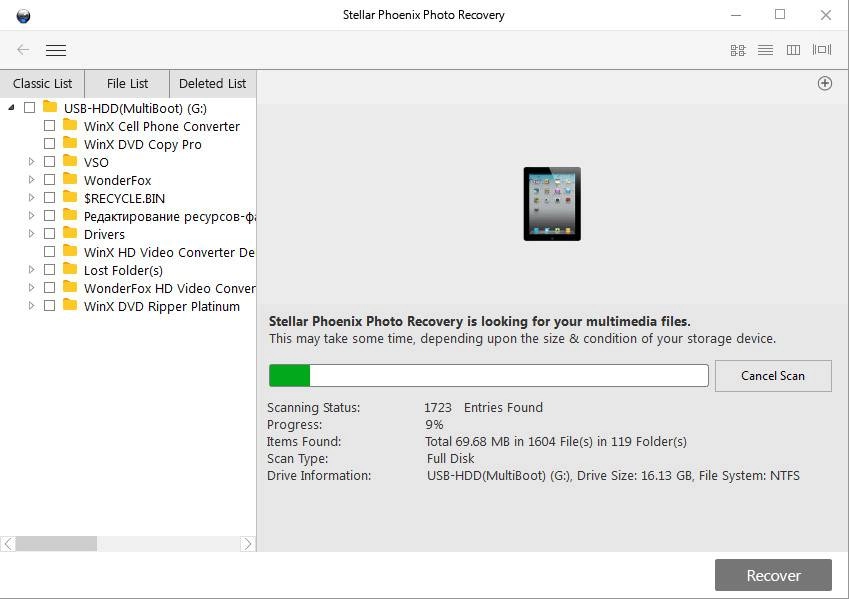Check the USB-HDD(MultiBoot) (G:) checkbox
This screenshot has width=849, height=599.
click(x=30, y=107)
